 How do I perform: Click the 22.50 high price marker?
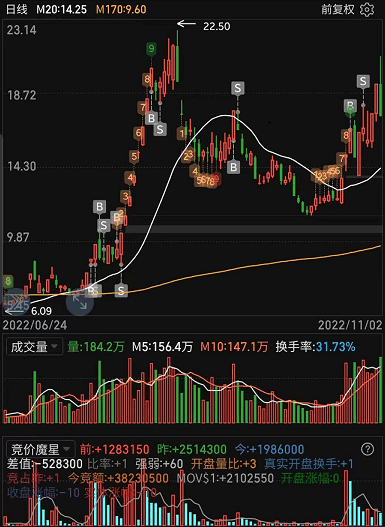[x=217, y=26]
